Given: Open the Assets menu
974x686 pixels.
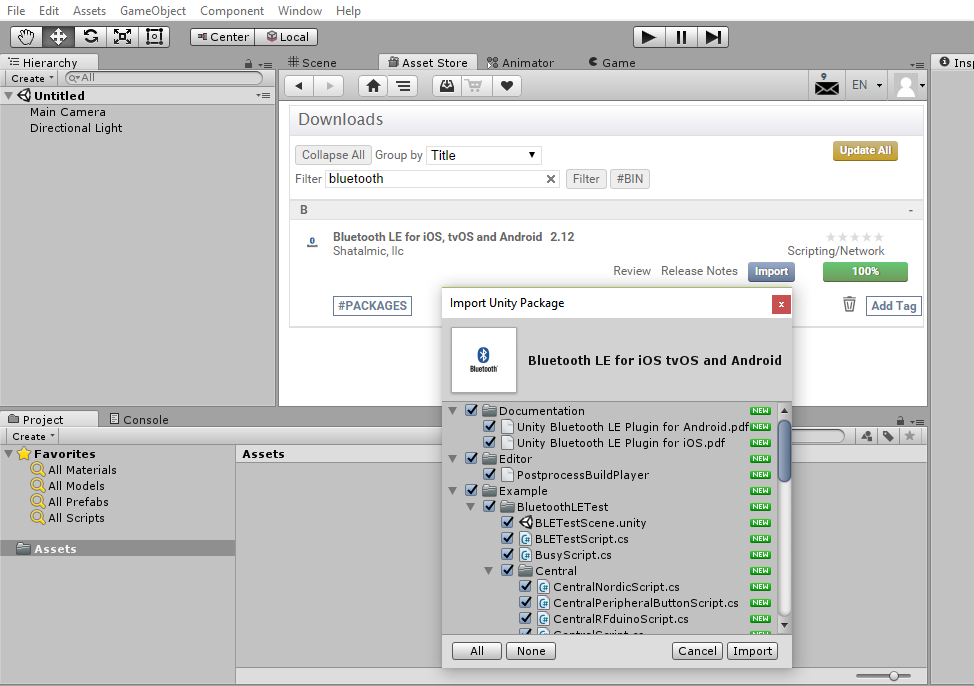Looking at the screenshot, I should (x=89, y=11).
